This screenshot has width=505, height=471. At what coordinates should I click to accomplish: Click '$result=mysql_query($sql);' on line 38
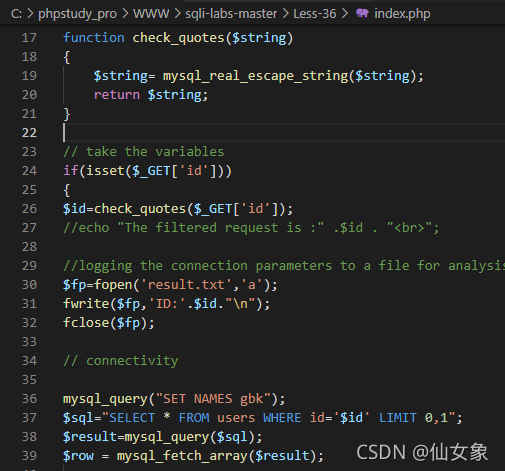[x=162, y=437]
